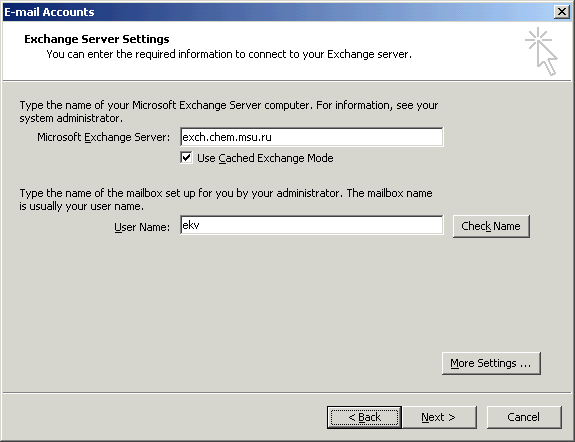The image size is (575, 442).
Task: Click the 'E-mail Accounts' title bar text
Action: click(49, 12)
